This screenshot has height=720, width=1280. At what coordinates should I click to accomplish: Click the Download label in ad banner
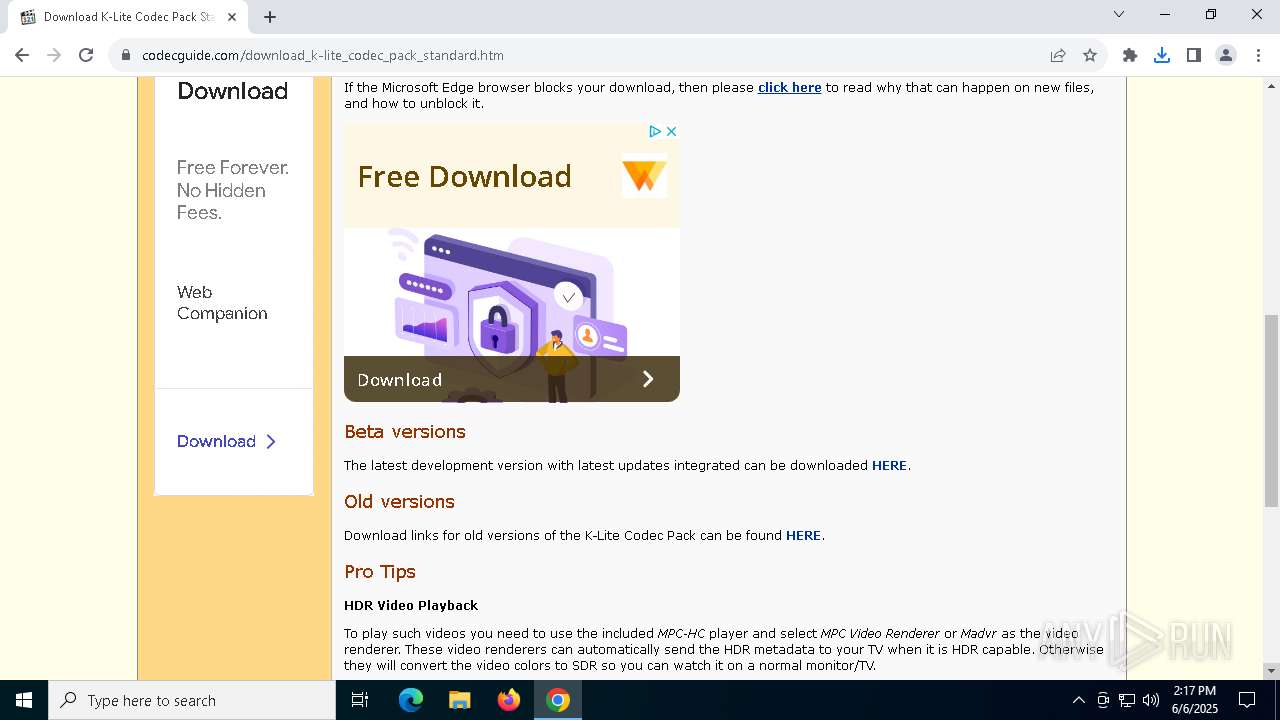pyautogui.click(x=399, y=380)
